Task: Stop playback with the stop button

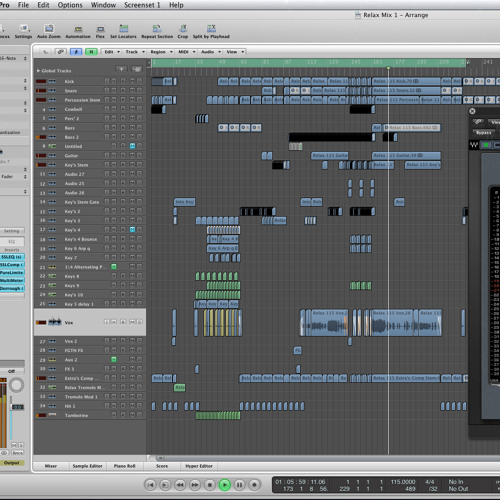Action: point(210,485)
